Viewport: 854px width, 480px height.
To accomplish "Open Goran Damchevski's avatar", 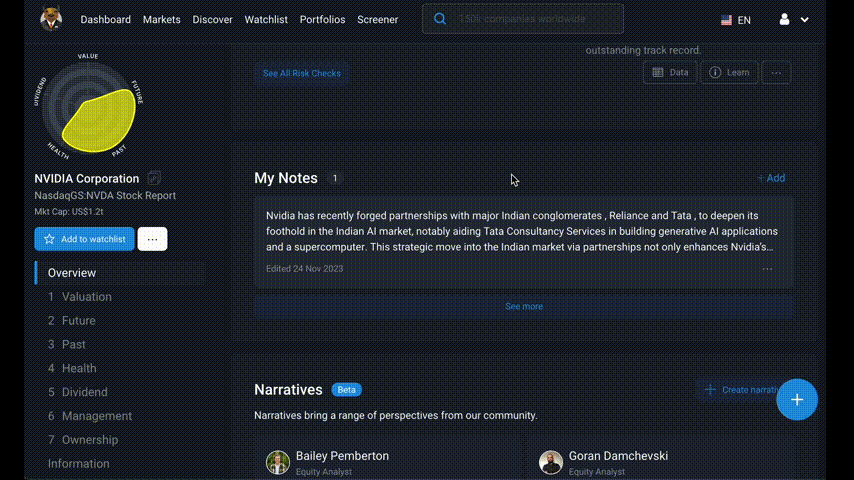I will (x=551, y=463).
